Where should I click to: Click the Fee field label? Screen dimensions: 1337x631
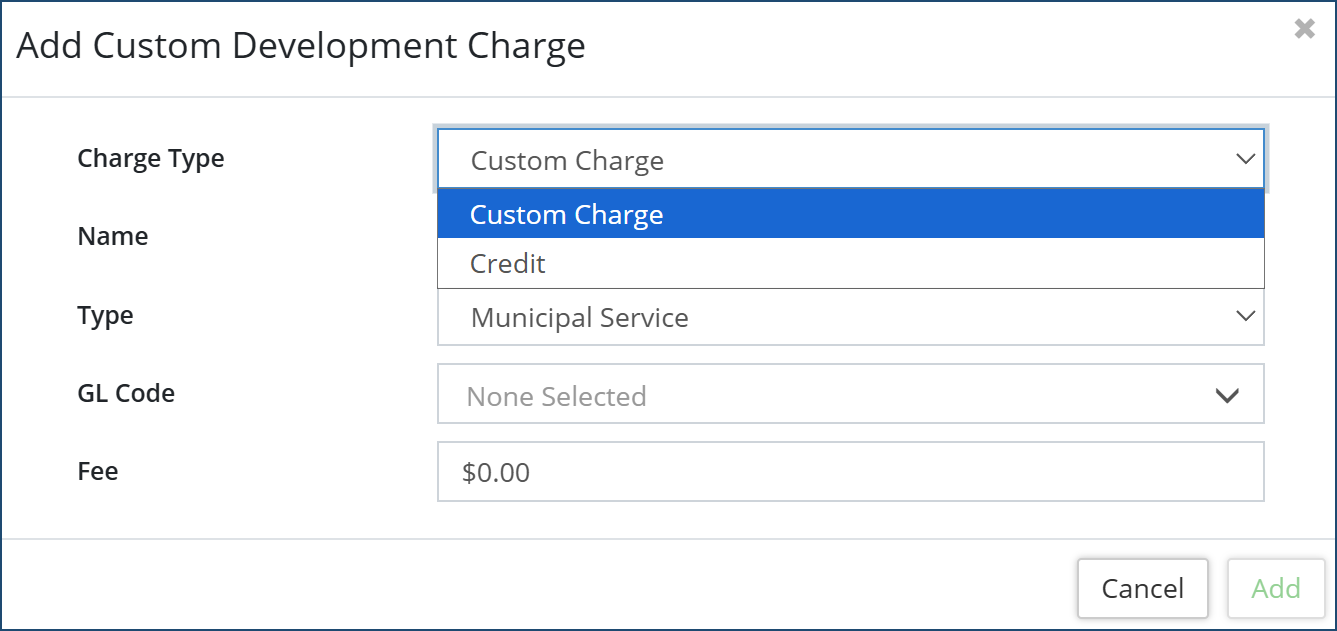coord(98,471)
